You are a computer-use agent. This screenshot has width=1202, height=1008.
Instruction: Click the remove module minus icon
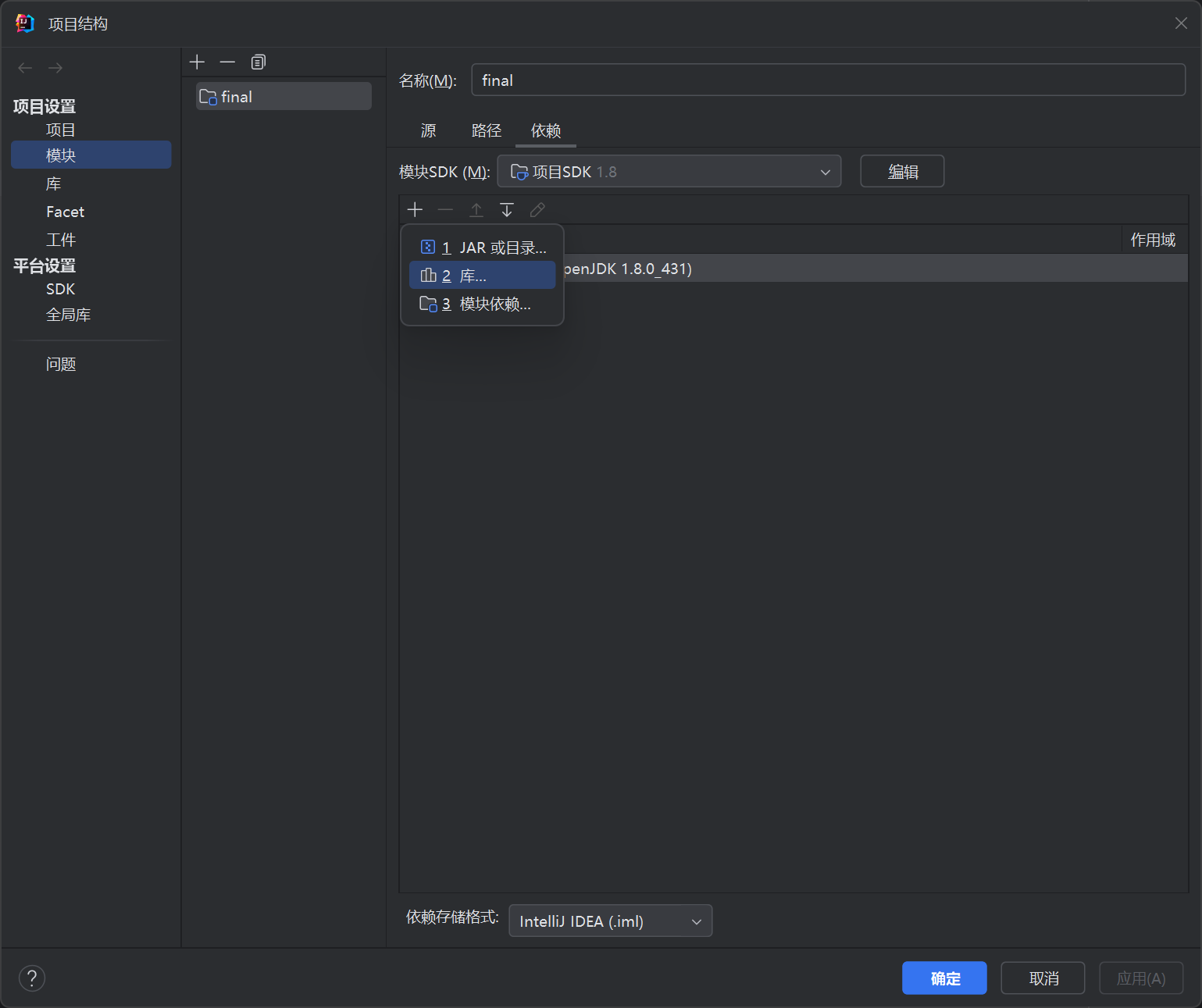(x=227, y=62)
